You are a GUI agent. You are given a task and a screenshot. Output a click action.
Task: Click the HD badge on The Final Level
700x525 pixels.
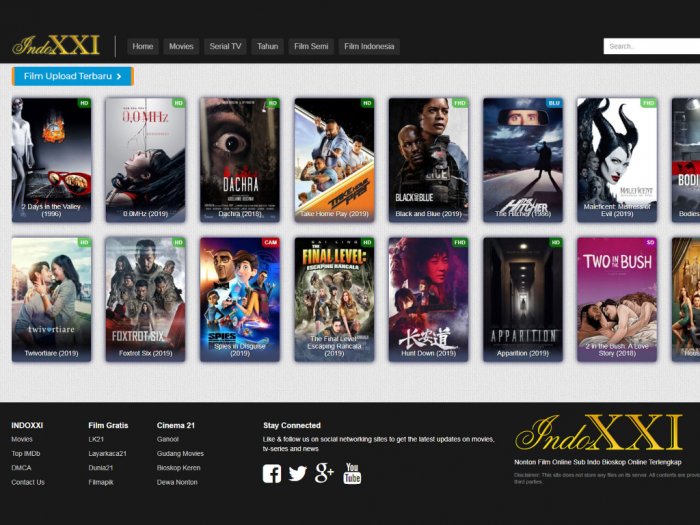pyautogui.click(x=367, y=242)
